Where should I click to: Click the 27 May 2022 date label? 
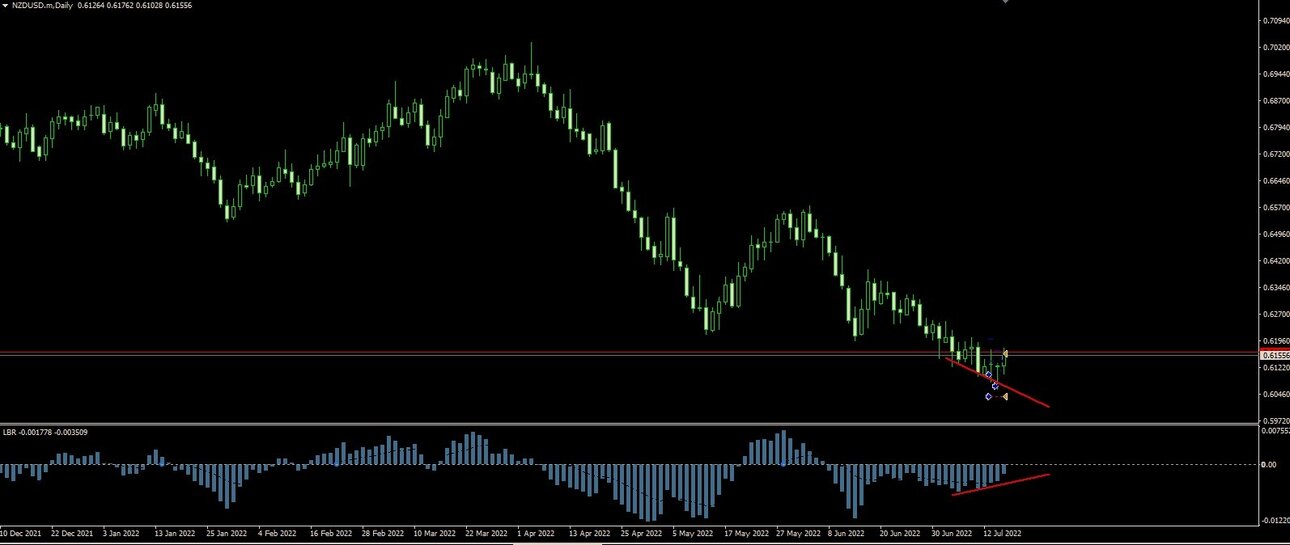(800, 534)
